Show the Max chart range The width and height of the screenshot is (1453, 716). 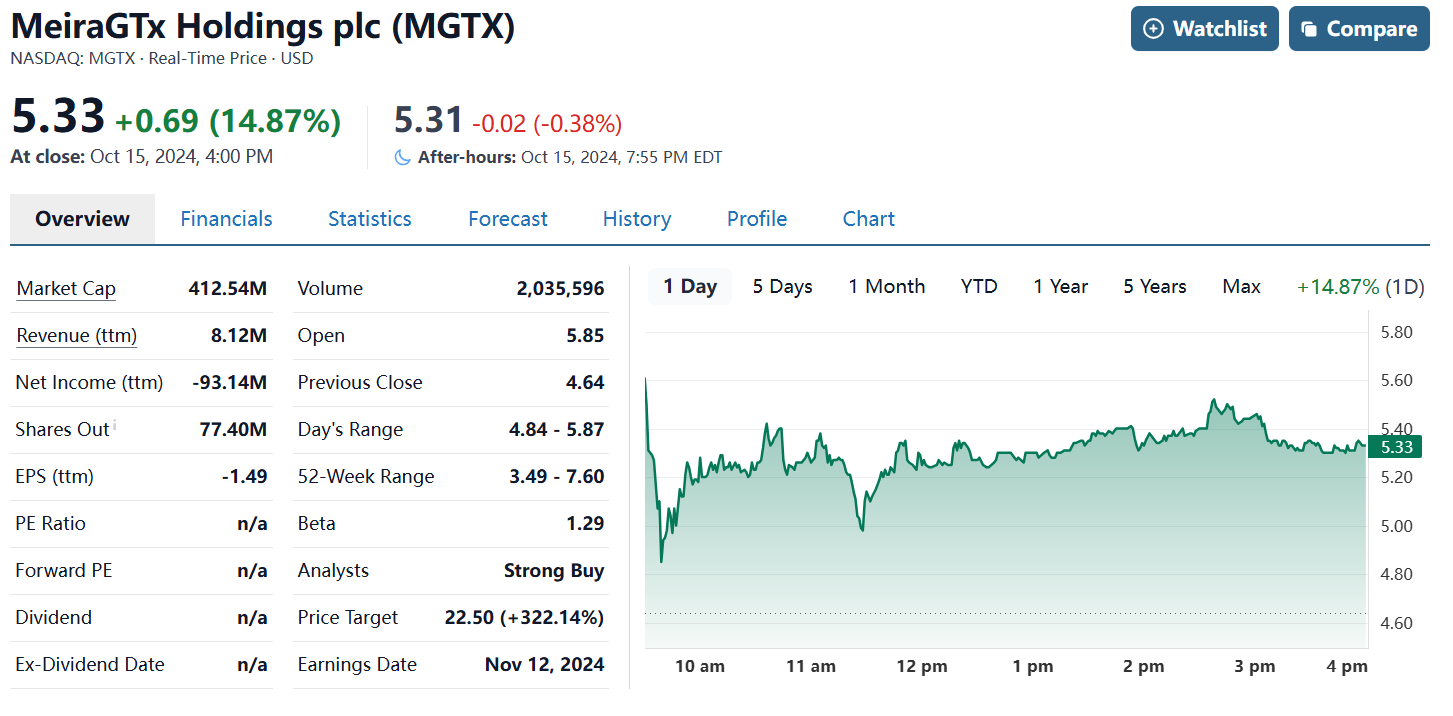[1241, 287]
